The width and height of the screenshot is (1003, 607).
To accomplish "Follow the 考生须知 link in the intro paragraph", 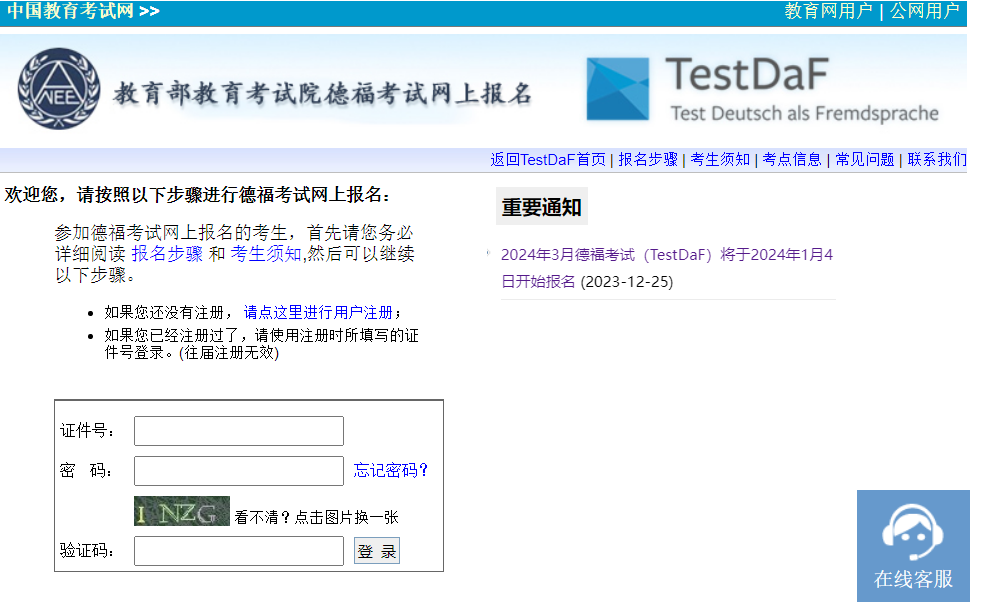I will coord(265,254).
